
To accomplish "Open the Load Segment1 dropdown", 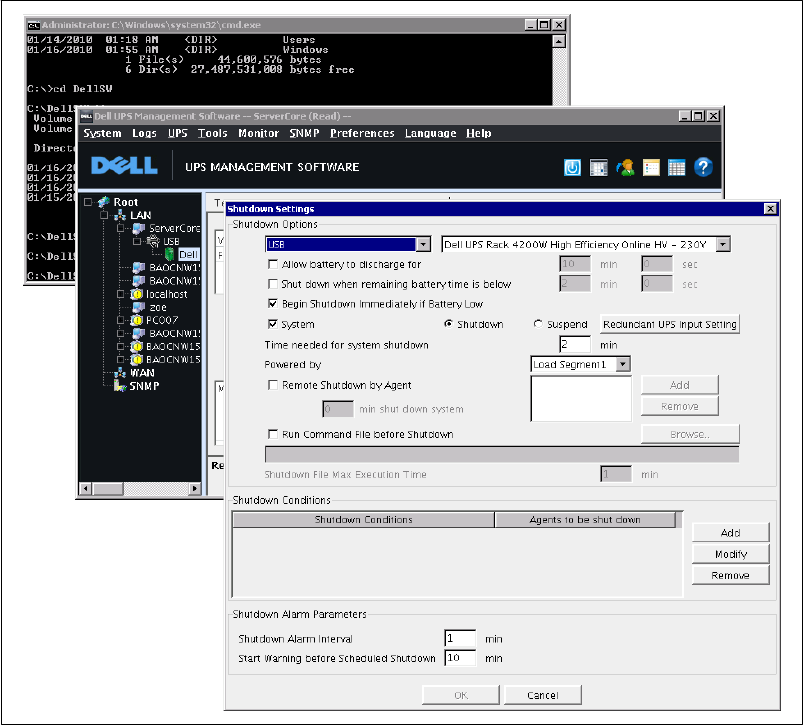I will (x=623, y=365).
